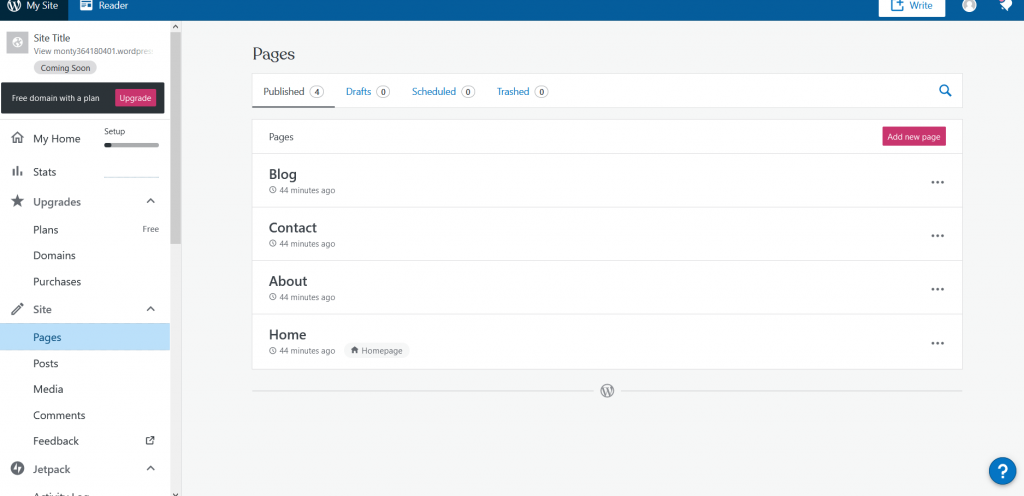Open the notifications bell icon
Image resolution: width=1024 pixels, height=496 pixels.
1006,5
